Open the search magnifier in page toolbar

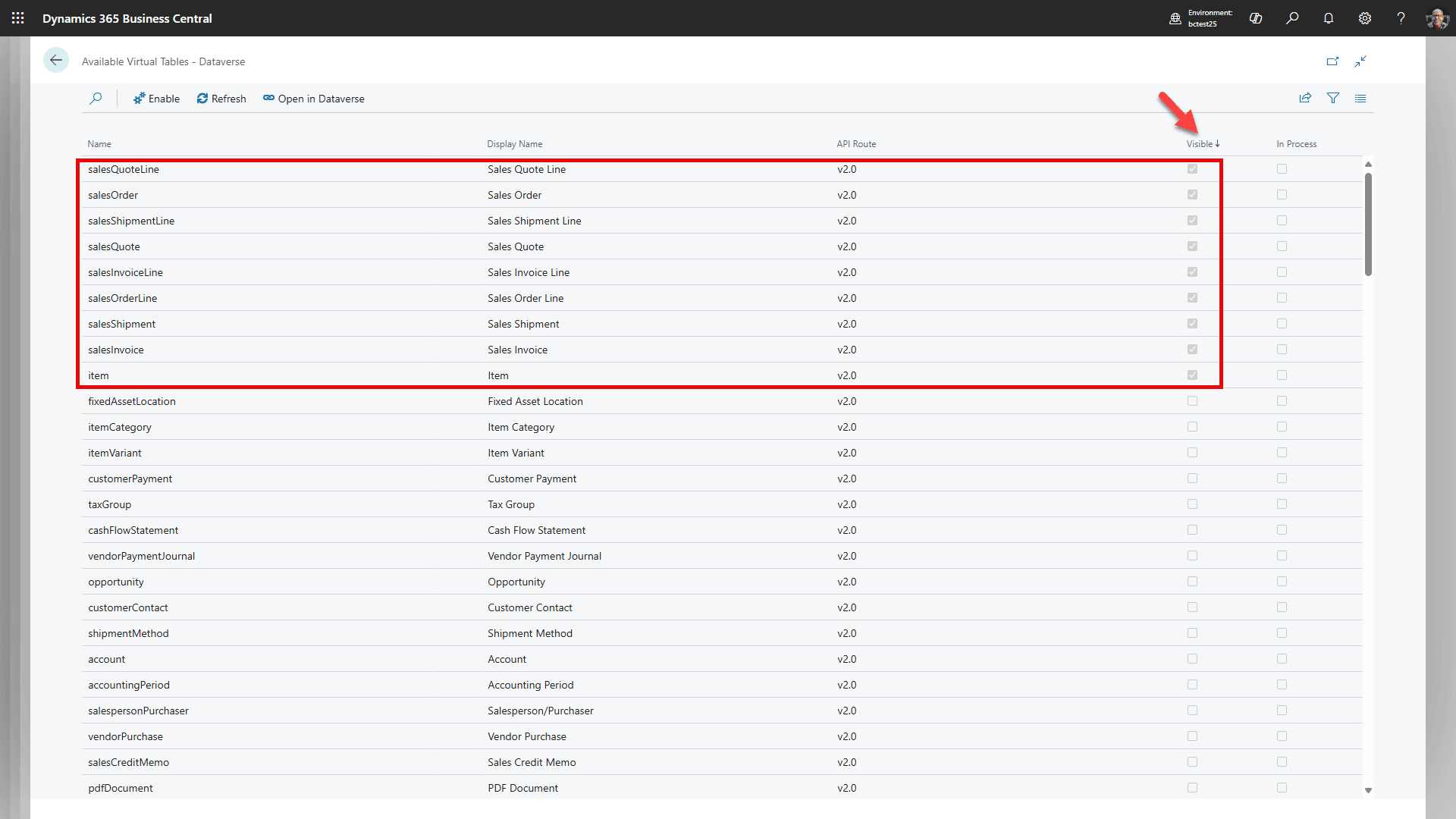[x=96, y=98]
